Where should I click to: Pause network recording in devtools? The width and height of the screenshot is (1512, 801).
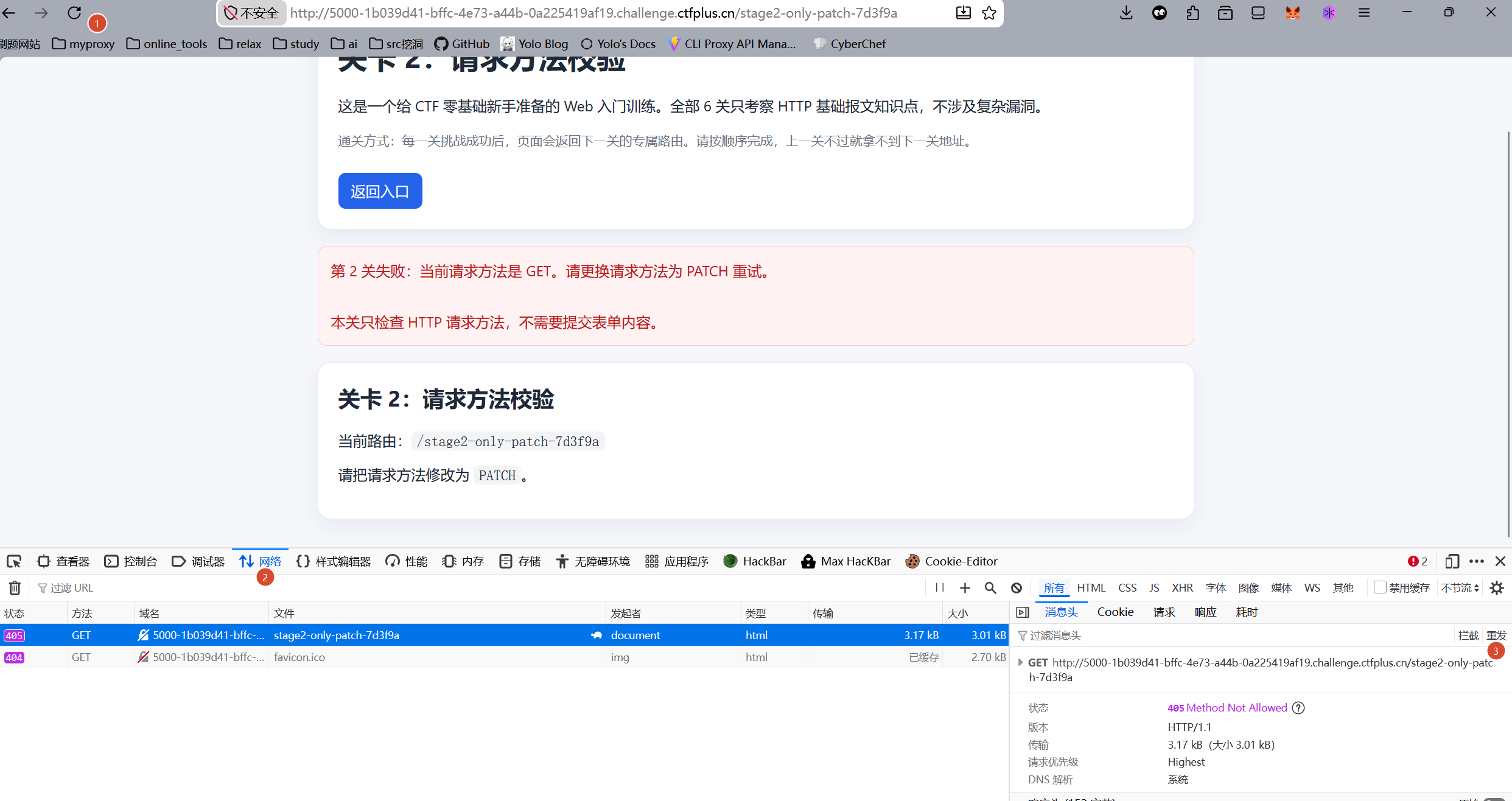tap(940, 588)
